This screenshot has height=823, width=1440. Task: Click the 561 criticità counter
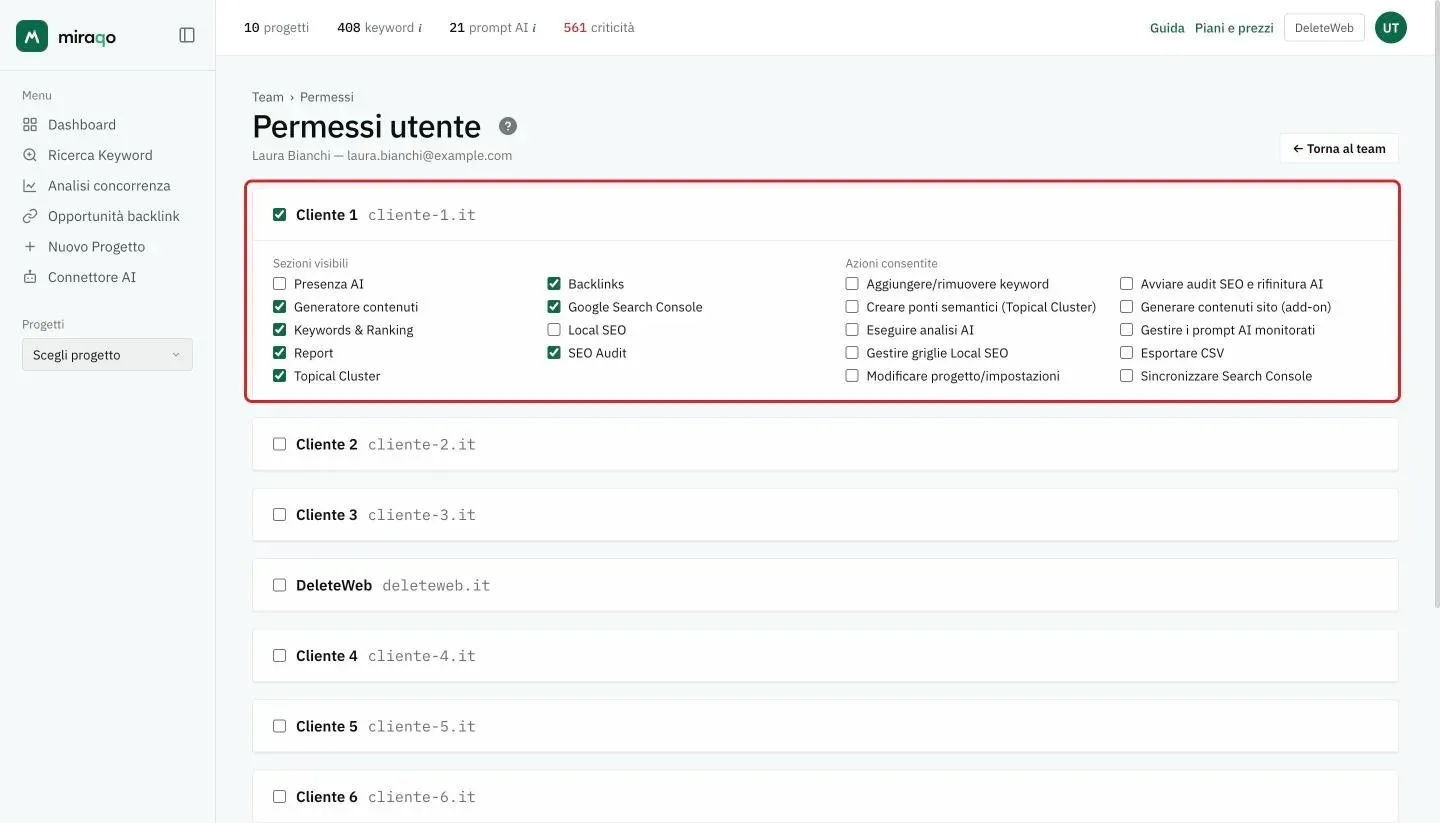point(599,28)
